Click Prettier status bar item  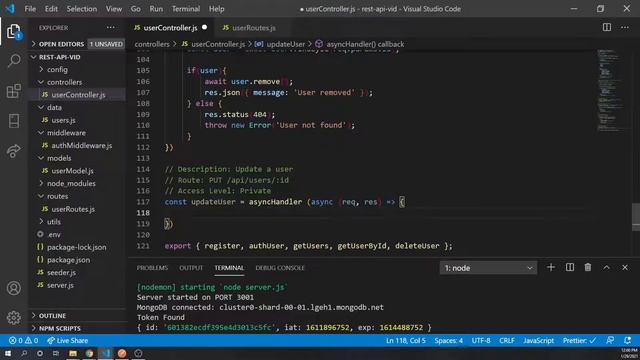[579, 340]
